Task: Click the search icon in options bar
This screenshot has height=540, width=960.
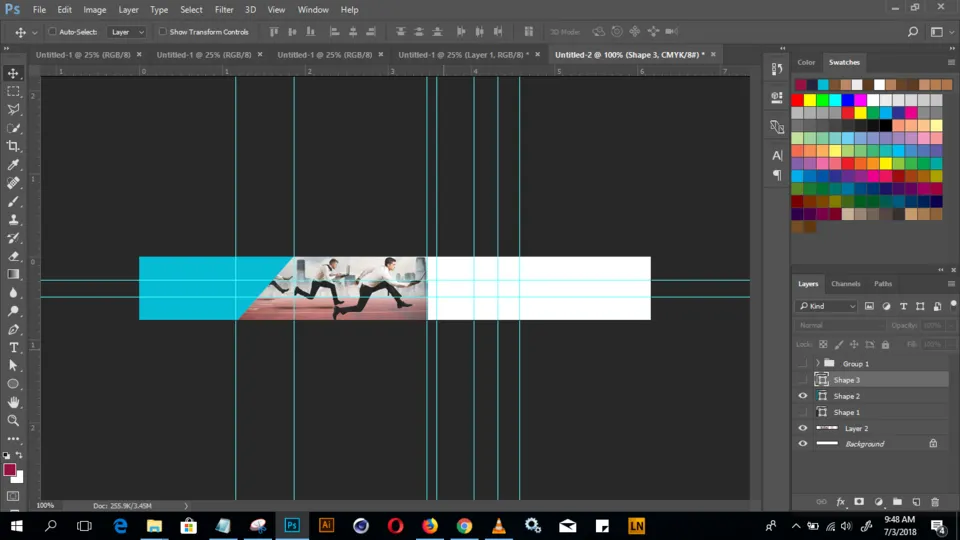Action: pos(912,32)
